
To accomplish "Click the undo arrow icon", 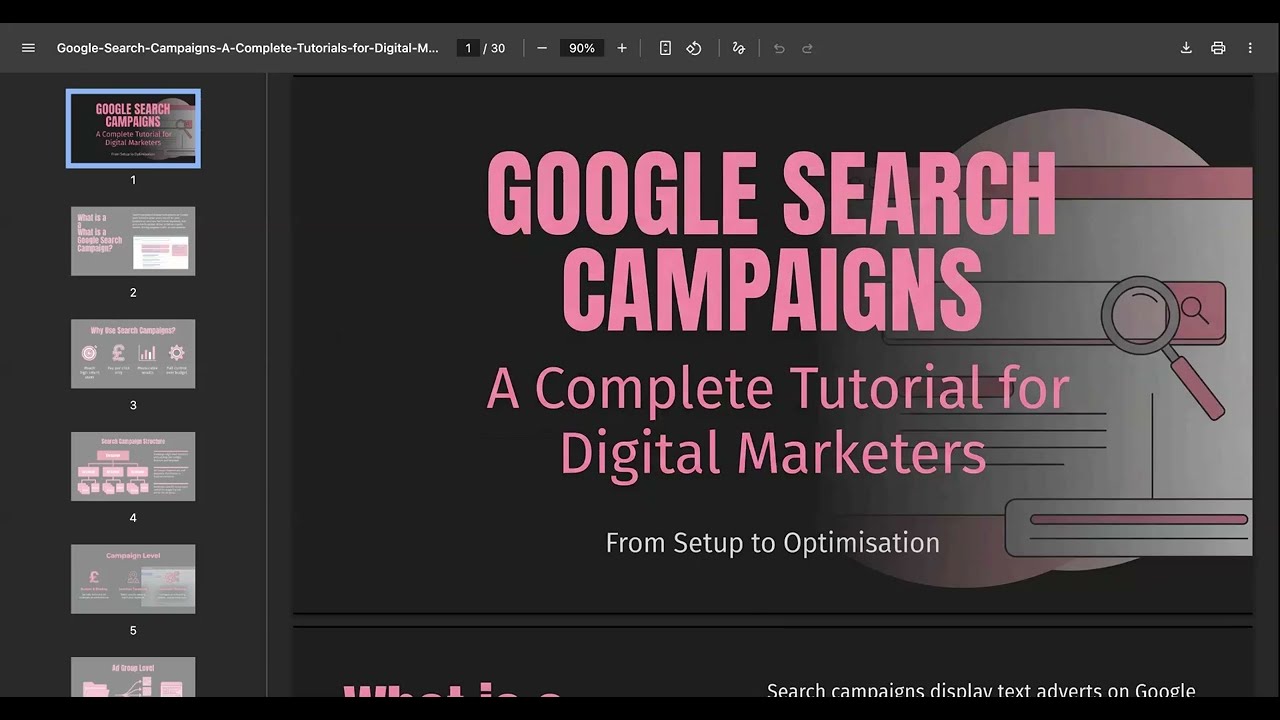I will tap(779, 48).
